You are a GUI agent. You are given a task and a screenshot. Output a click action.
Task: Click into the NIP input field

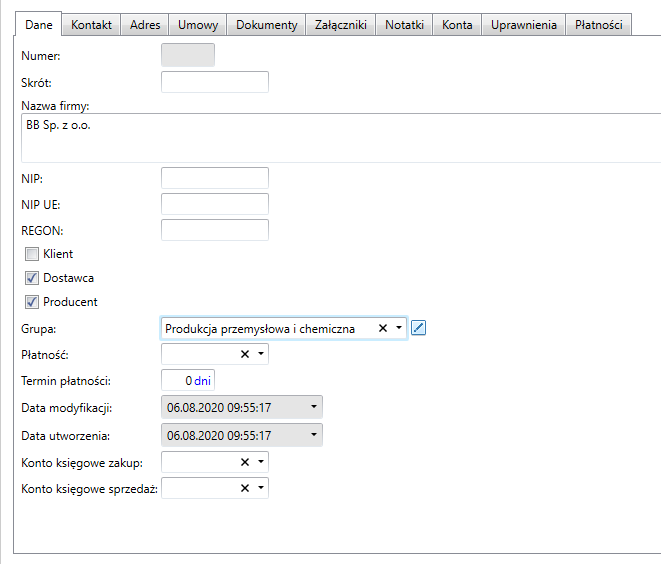[x=215, y=178]
